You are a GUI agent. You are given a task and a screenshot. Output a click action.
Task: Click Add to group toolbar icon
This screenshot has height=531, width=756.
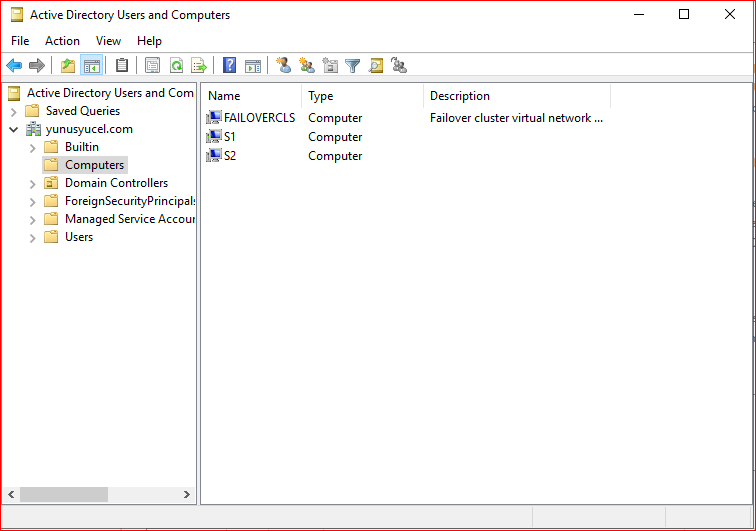click(399, 65)
